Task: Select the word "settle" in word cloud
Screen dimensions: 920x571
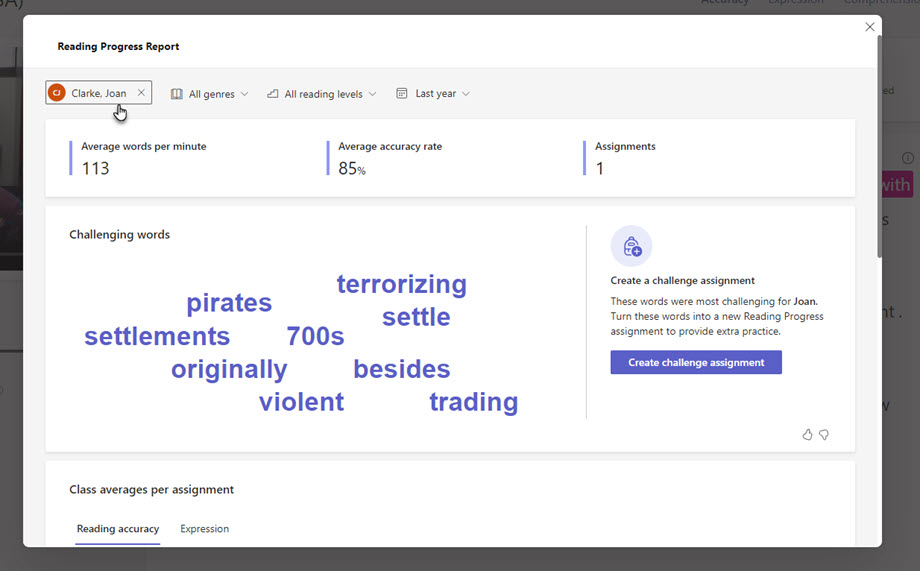Action: 416,317
